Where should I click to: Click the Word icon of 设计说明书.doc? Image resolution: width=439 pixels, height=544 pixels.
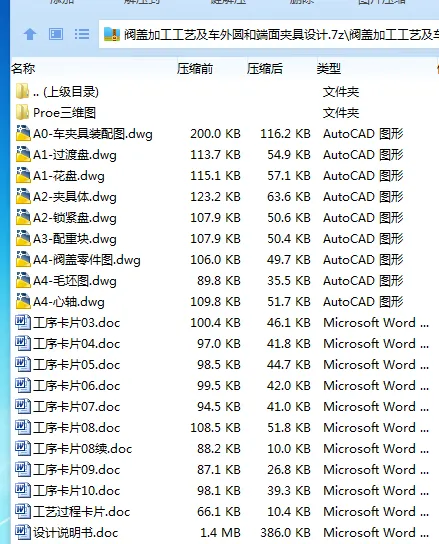pyautogui.click(x=23, y=532)
